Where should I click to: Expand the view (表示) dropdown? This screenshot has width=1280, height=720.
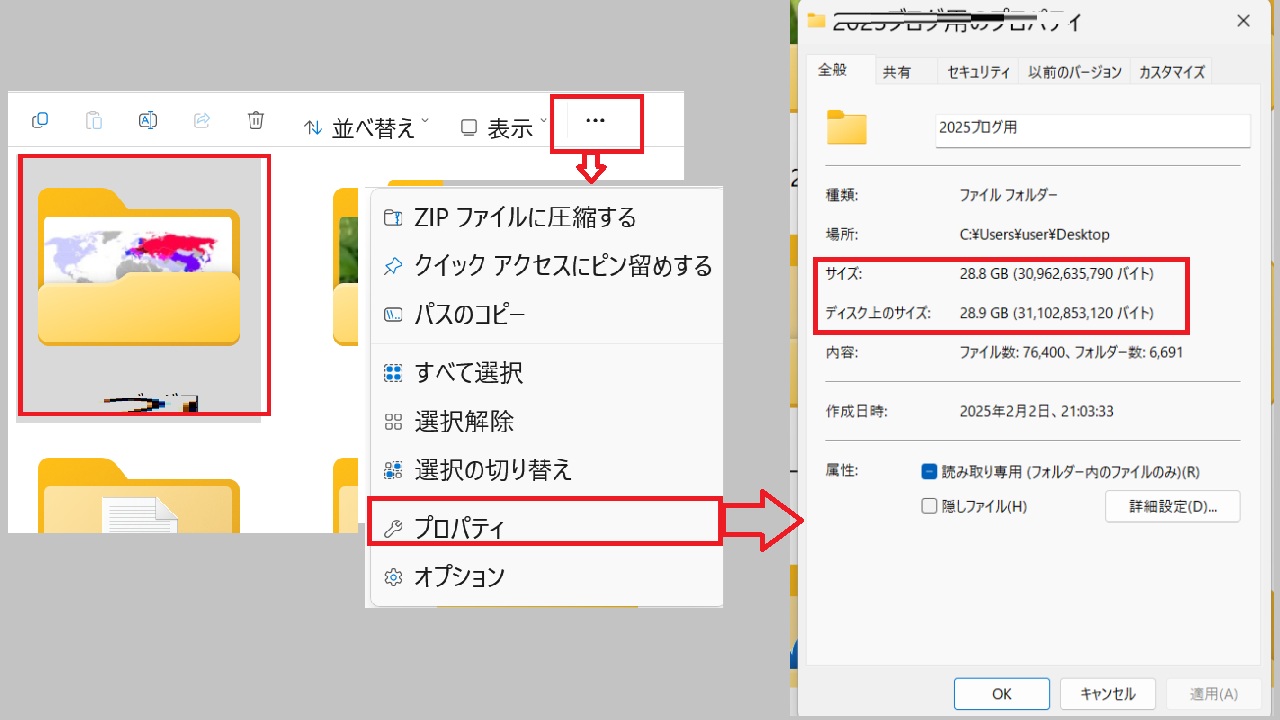click(x=504, y=127)
